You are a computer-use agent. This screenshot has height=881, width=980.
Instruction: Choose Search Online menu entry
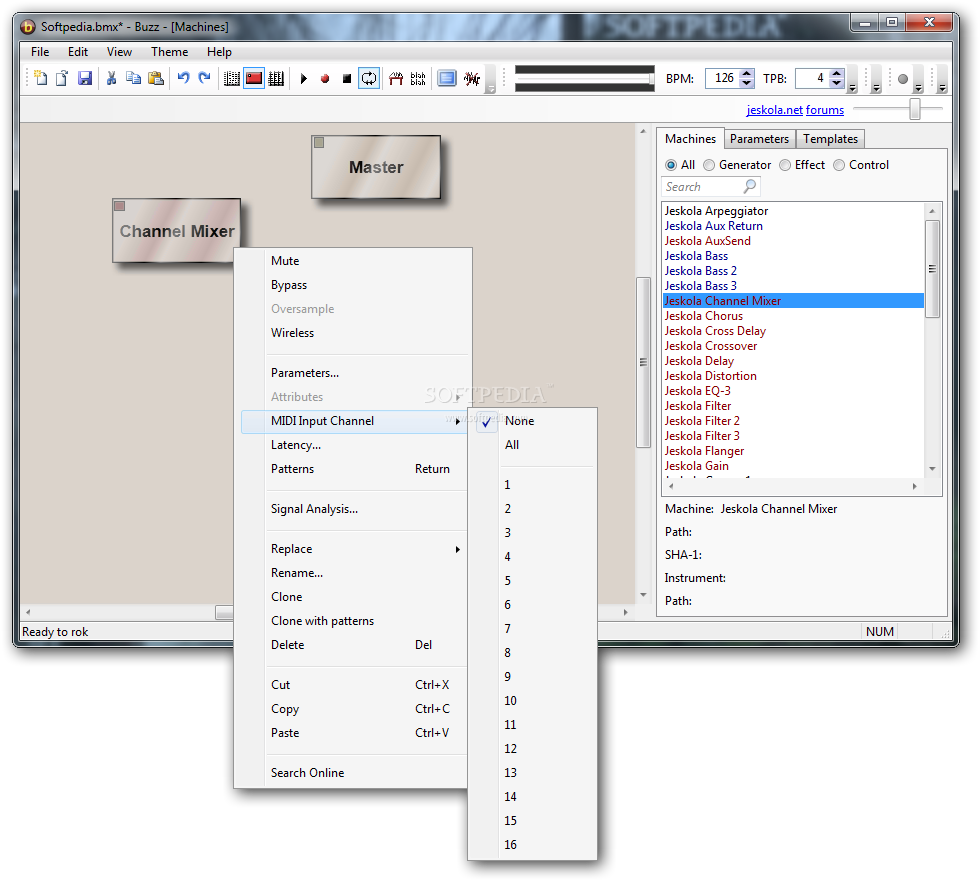tap(354, 773)
